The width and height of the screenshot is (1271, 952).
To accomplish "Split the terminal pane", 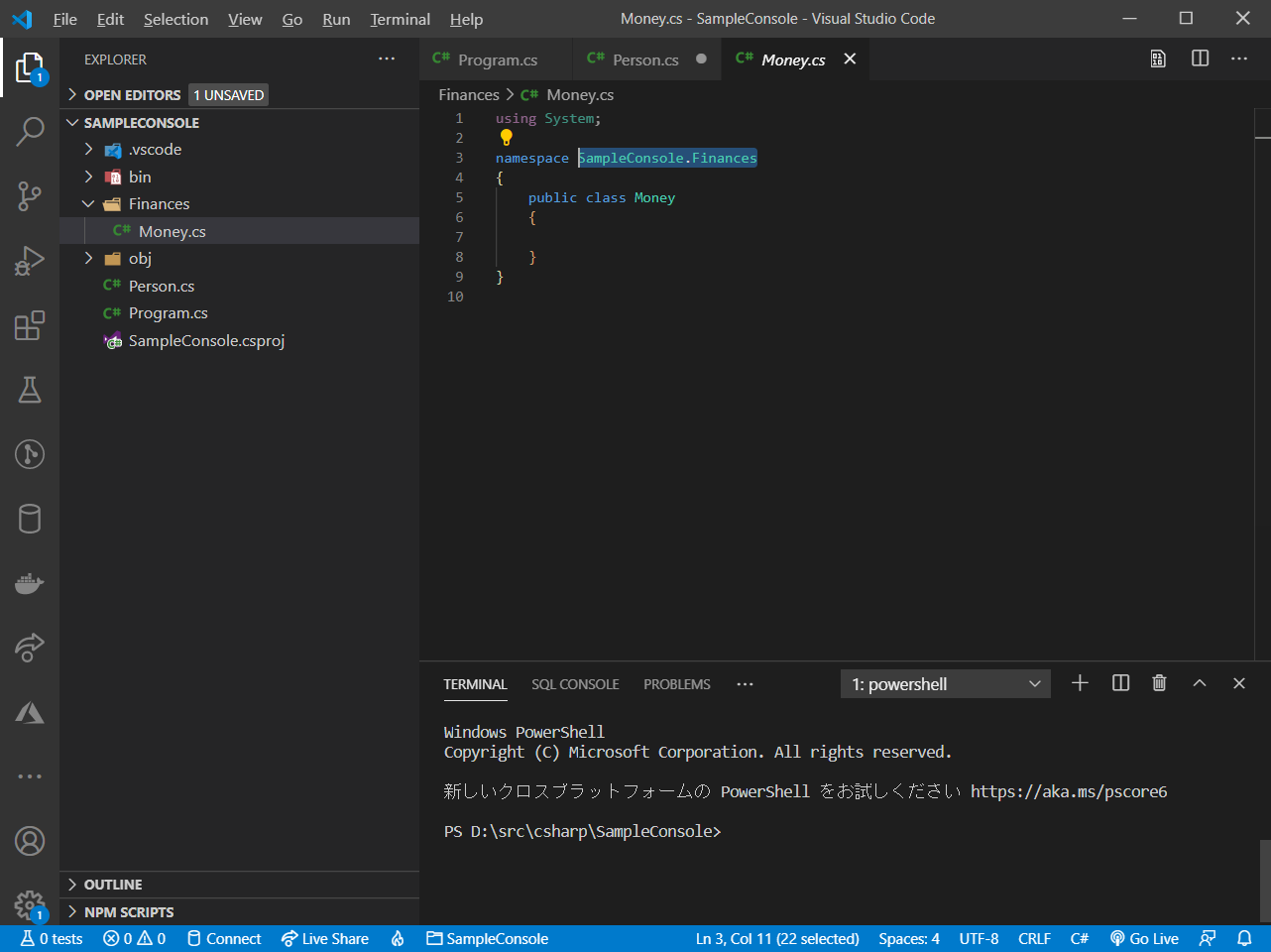I will (1120, 683).
